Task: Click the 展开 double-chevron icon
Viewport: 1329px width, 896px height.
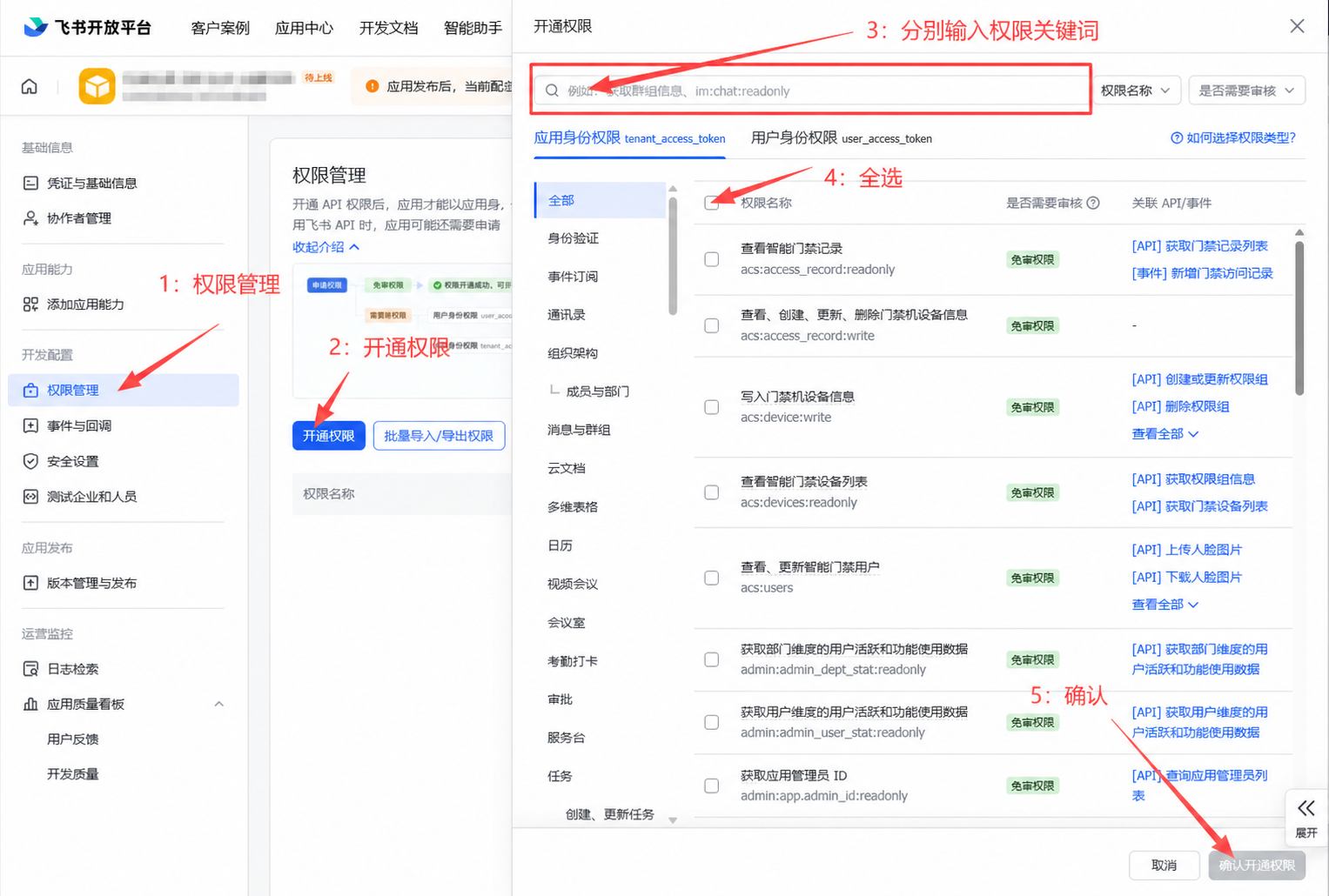Action: [x=1306, y=808]
